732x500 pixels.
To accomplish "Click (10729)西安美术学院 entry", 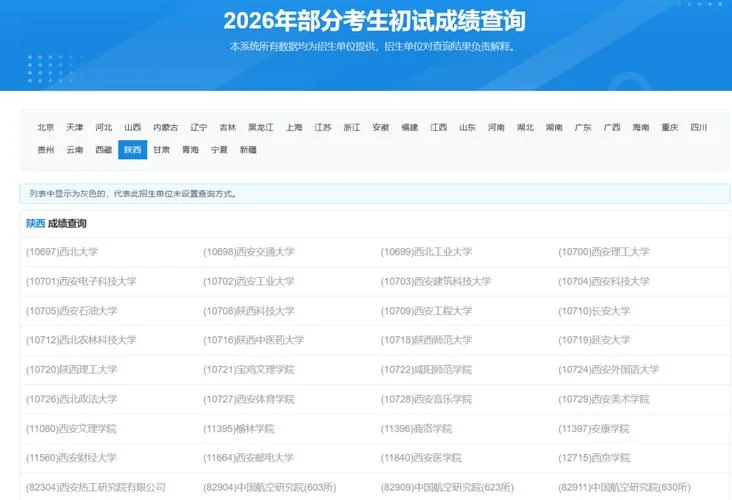I will (x=604, y=399).
